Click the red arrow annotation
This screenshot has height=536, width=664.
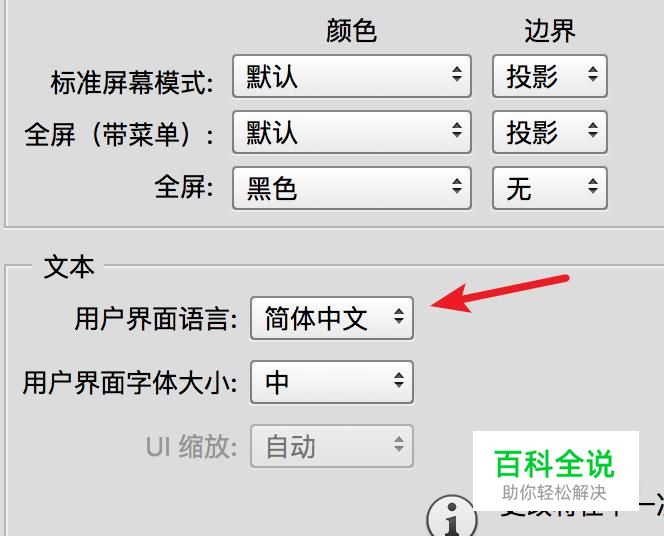pos(500,293)
